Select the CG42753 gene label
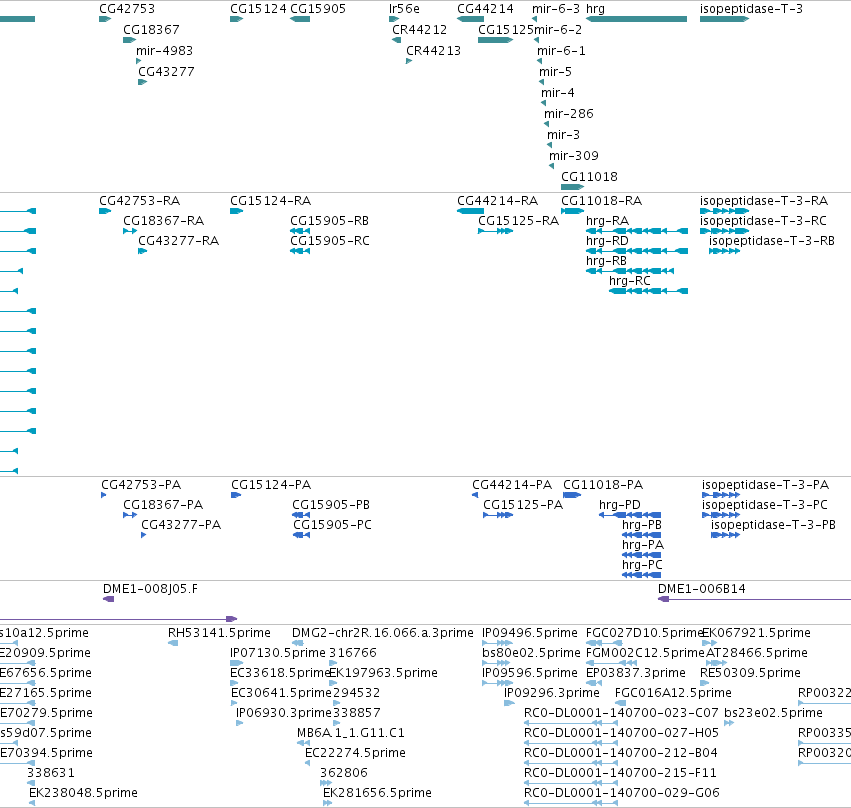 point(127,9)
